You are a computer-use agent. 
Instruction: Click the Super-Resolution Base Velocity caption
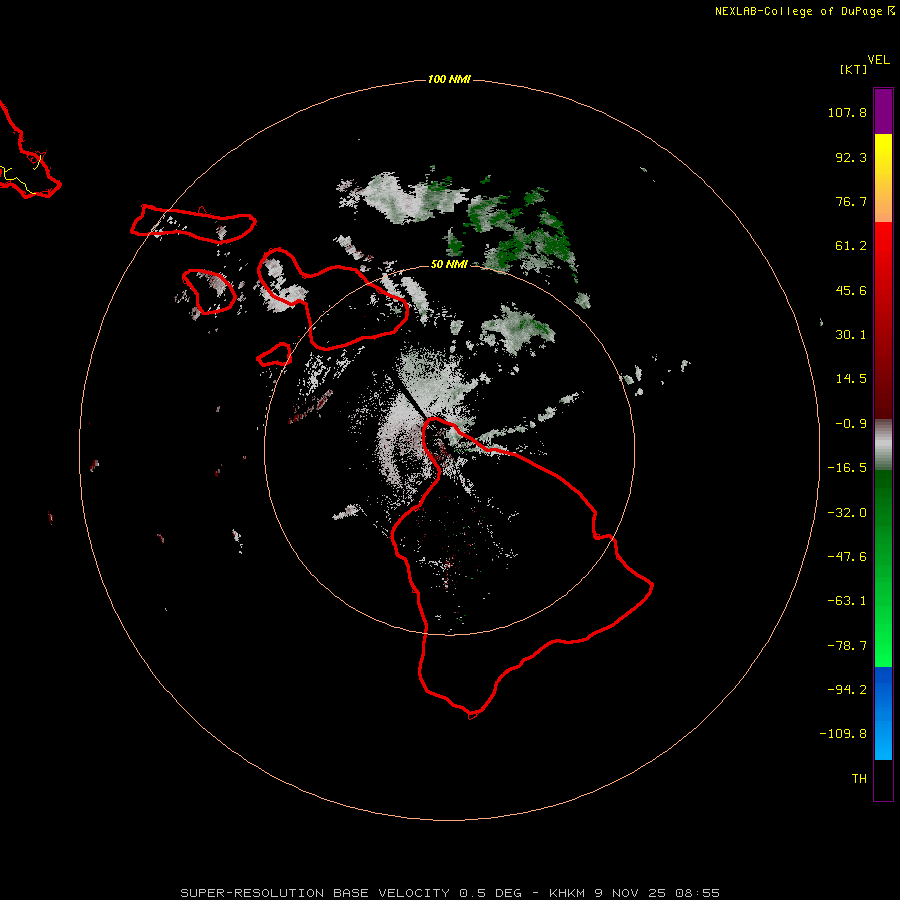pos(450,893)
